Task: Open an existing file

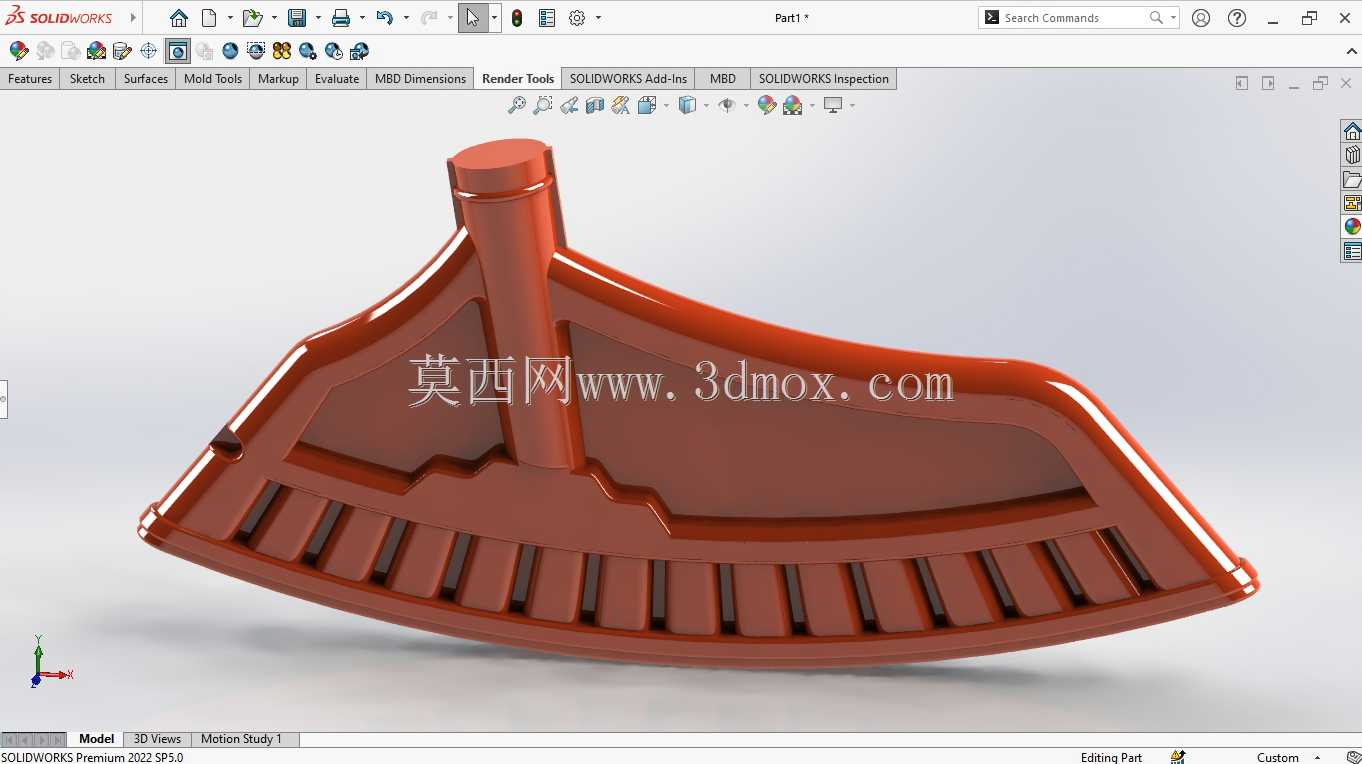Action: pyautogui.click(x=252, y=18)
